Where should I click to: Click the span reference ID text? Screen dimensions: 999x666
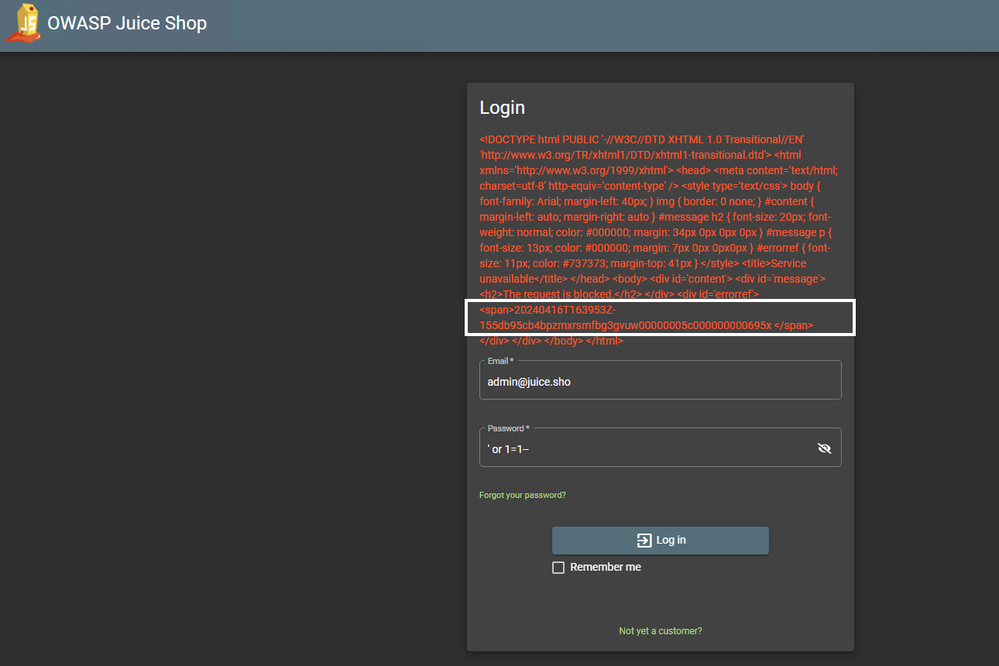point(646,317)
